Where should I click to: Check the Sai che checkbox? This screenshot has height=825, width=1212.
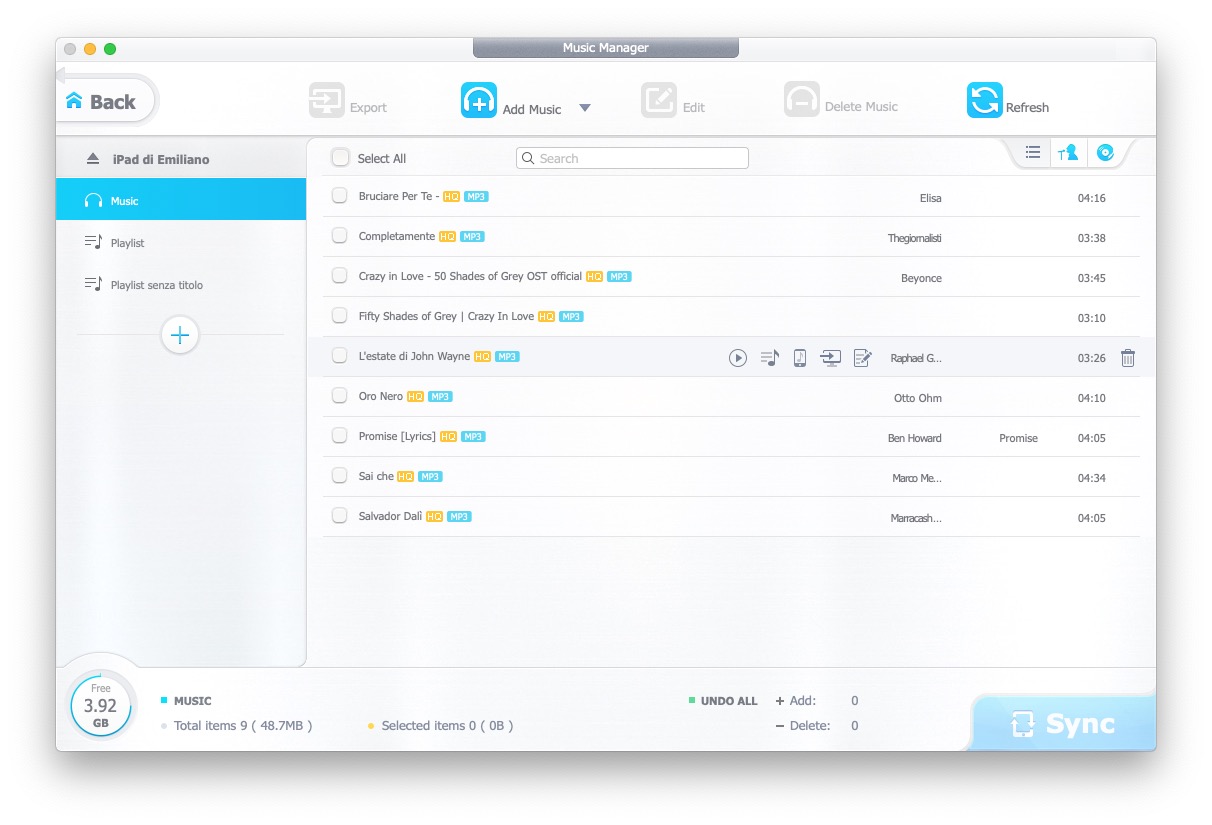[340, 476]
